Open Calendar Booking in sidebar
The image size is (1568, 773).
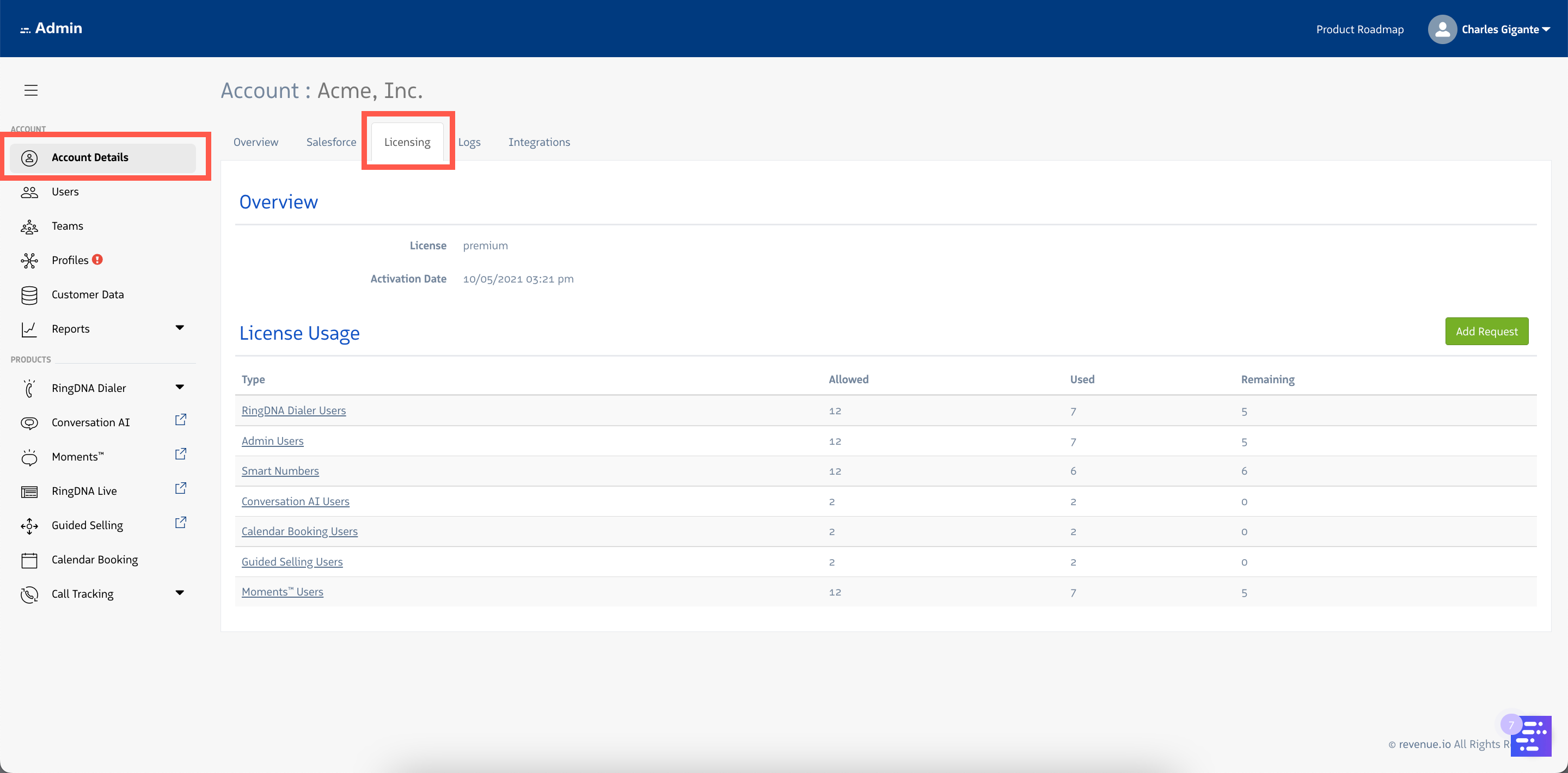click(x=95, y=560)
